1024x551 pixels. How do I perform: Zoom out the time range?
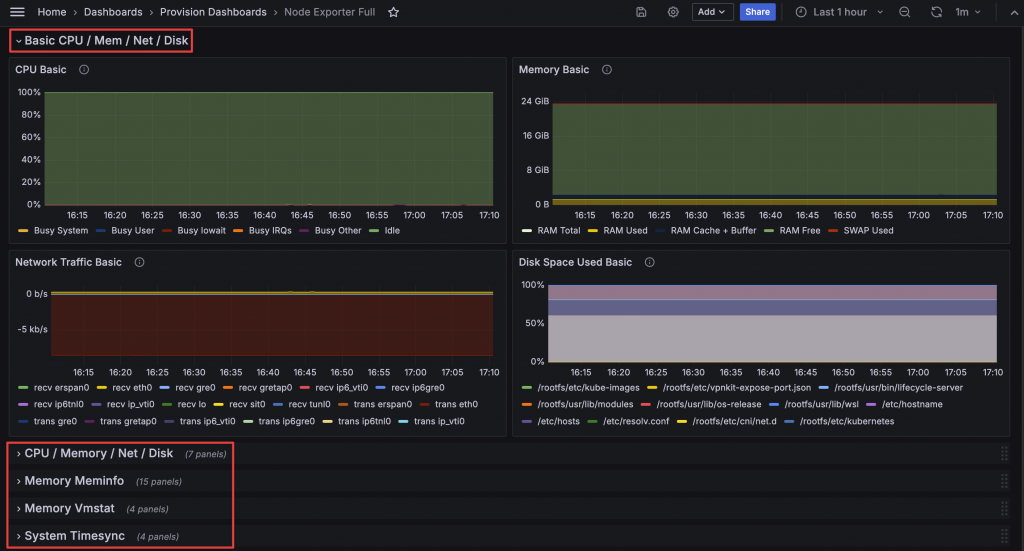(x=904, y=12)
